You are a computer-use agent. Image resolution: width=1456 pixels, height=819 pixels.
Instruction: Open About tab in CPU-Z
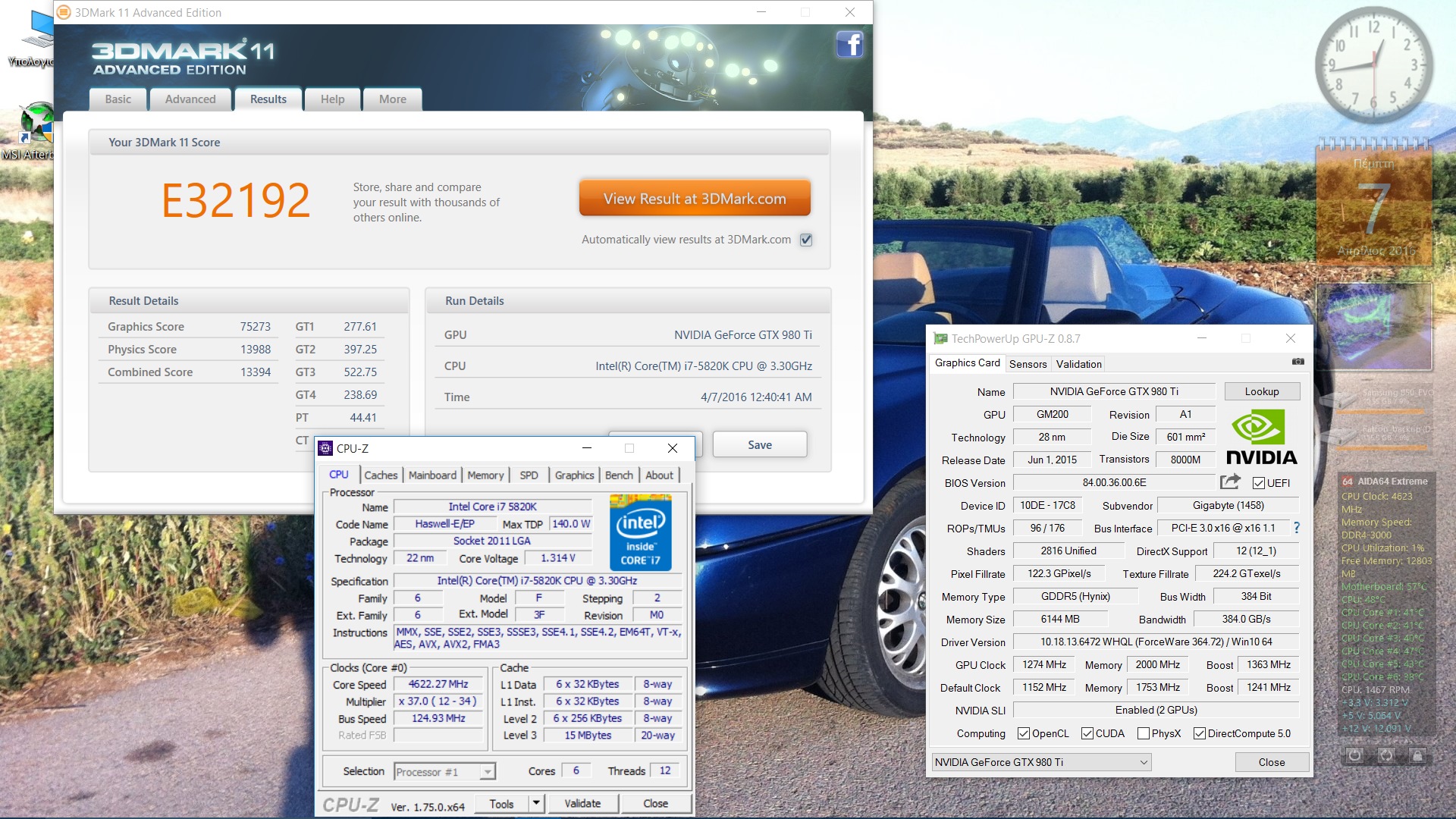(x=659, y=475)
